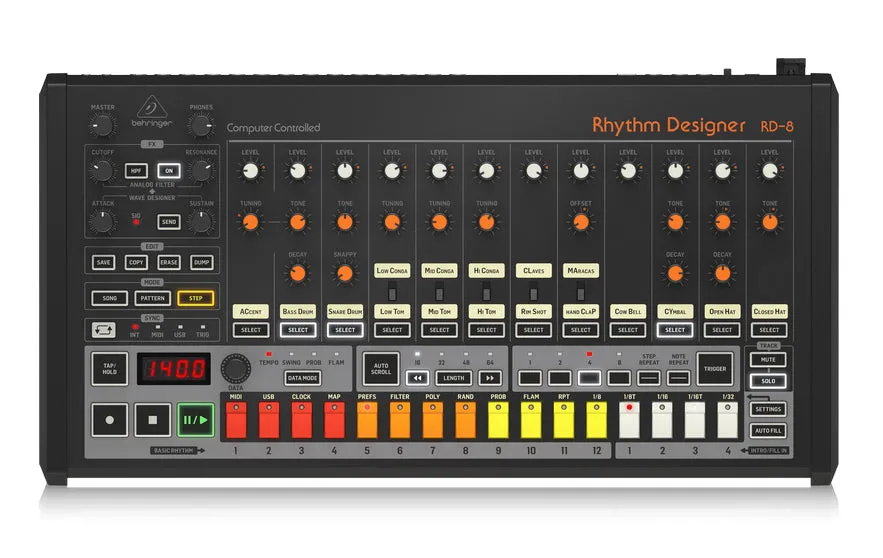Viewport: 883px width, 558px height.
Task: Click the rewind double-arrow button left of LENGTH
Action: coord(417,378)
